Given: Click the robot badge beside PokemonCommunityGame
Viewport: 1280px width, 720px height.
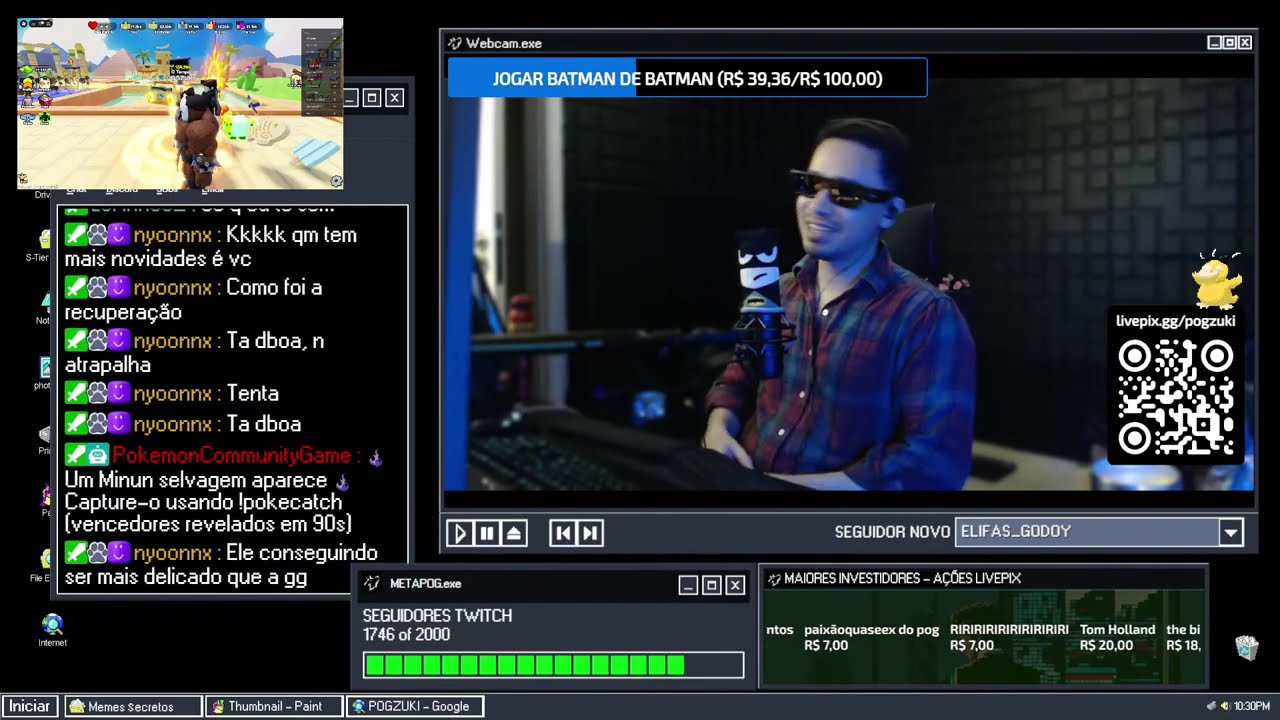Looking at the screenshot, I should coord(98,456).
